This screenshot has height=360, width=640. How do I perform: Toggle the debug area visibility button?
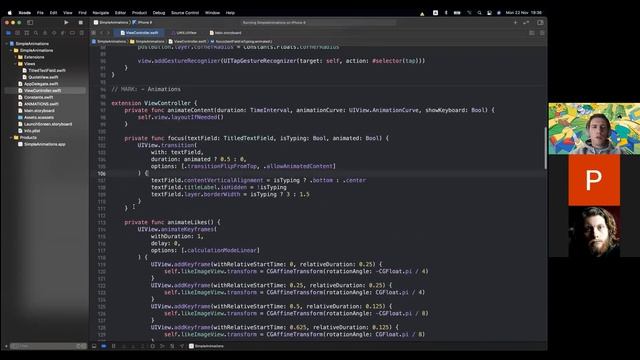94,346
